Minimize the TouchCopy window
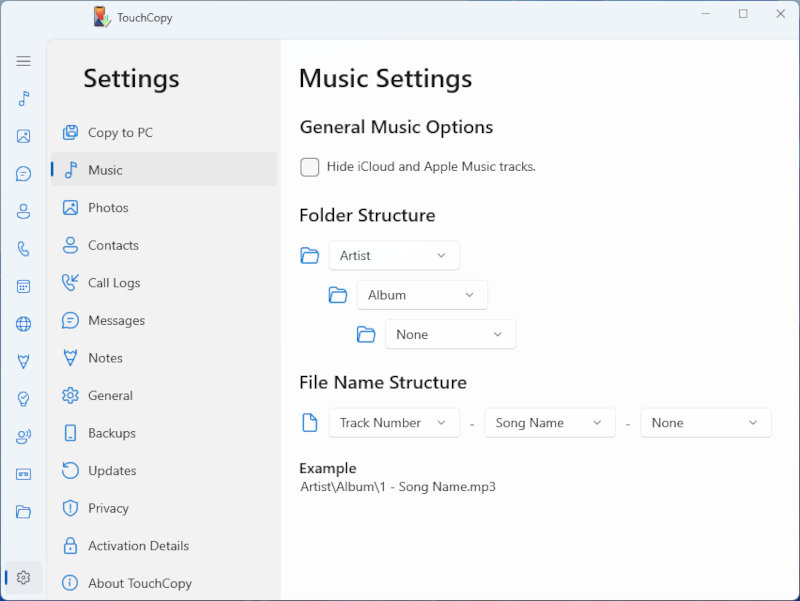This screenshot has height=601, width=800. click(x=706, y=14)
